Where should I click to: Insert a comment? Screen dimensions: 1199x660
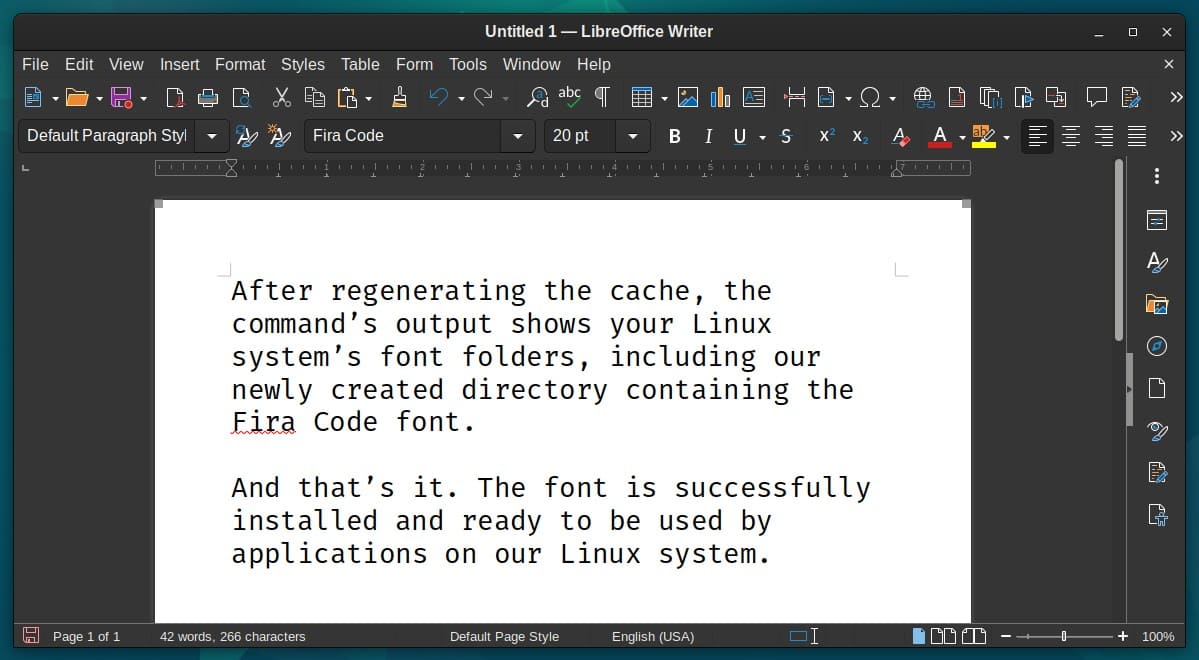point(1097,97)
